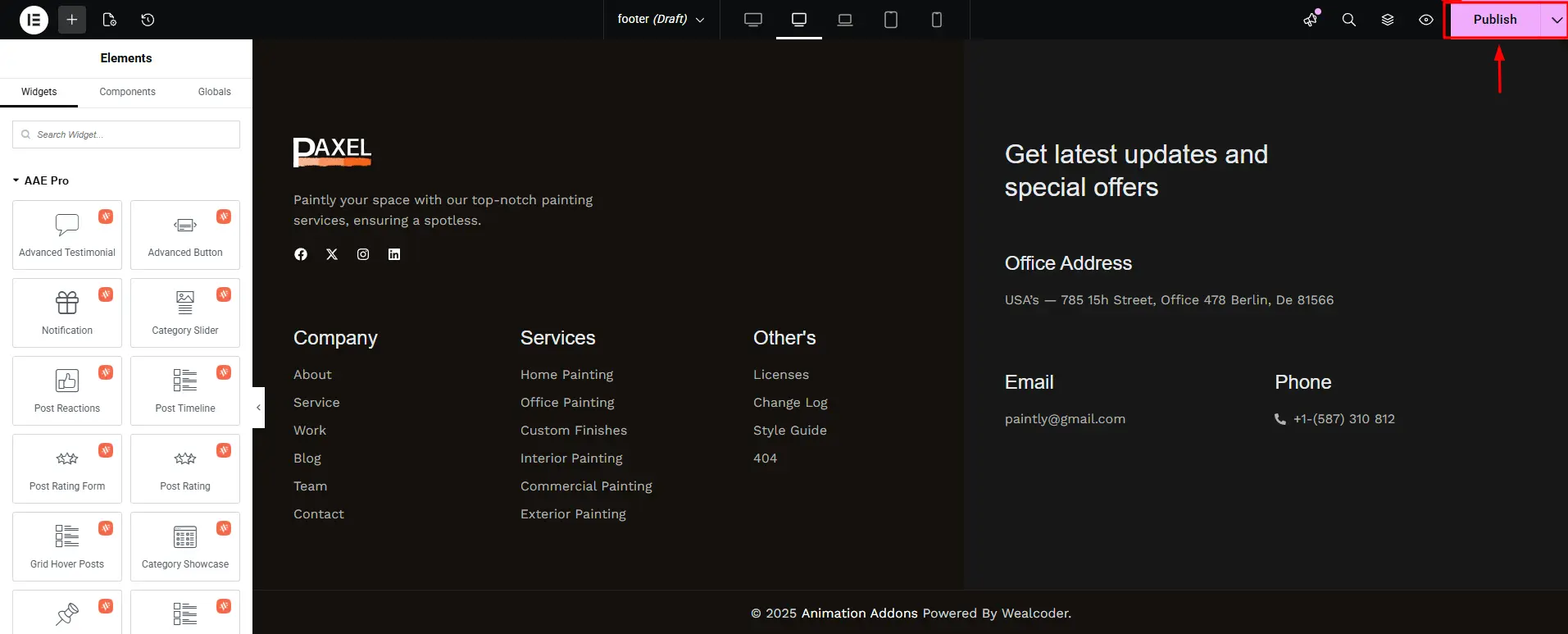
Task: Select the pin icon widget below Grid Hover Posts
Action: tap(67, 612)
